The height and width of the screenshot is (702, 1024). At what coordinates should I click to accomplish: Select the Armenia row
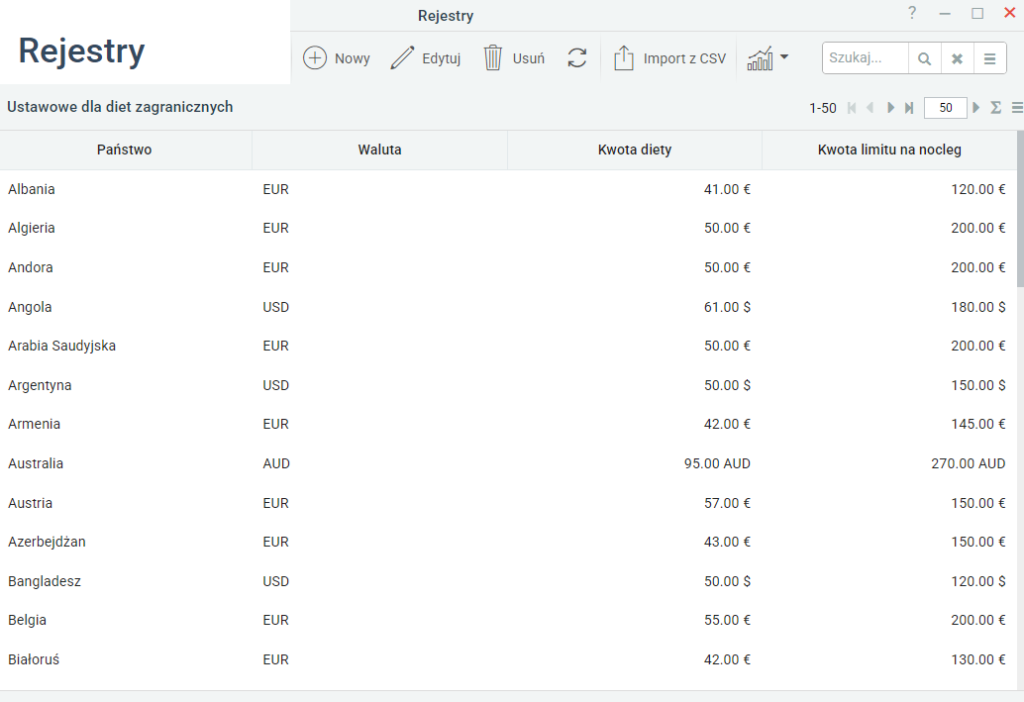point(508,424)
